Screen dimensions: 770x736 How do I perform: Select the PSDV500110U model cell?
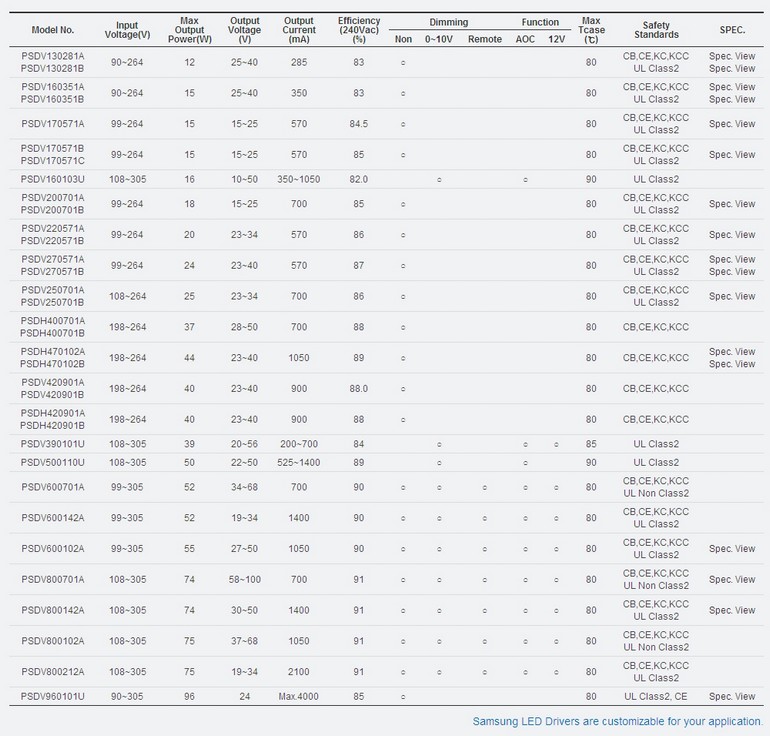tap(52, 463)
